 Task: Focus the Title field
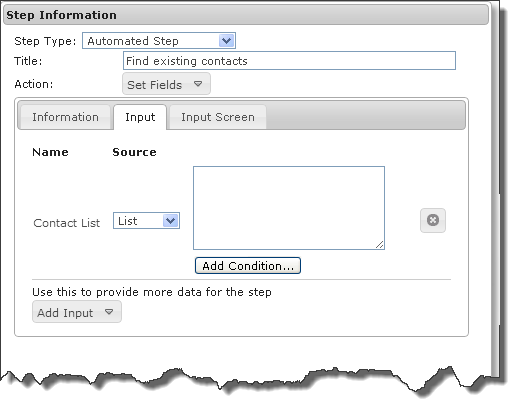point(289,61)
